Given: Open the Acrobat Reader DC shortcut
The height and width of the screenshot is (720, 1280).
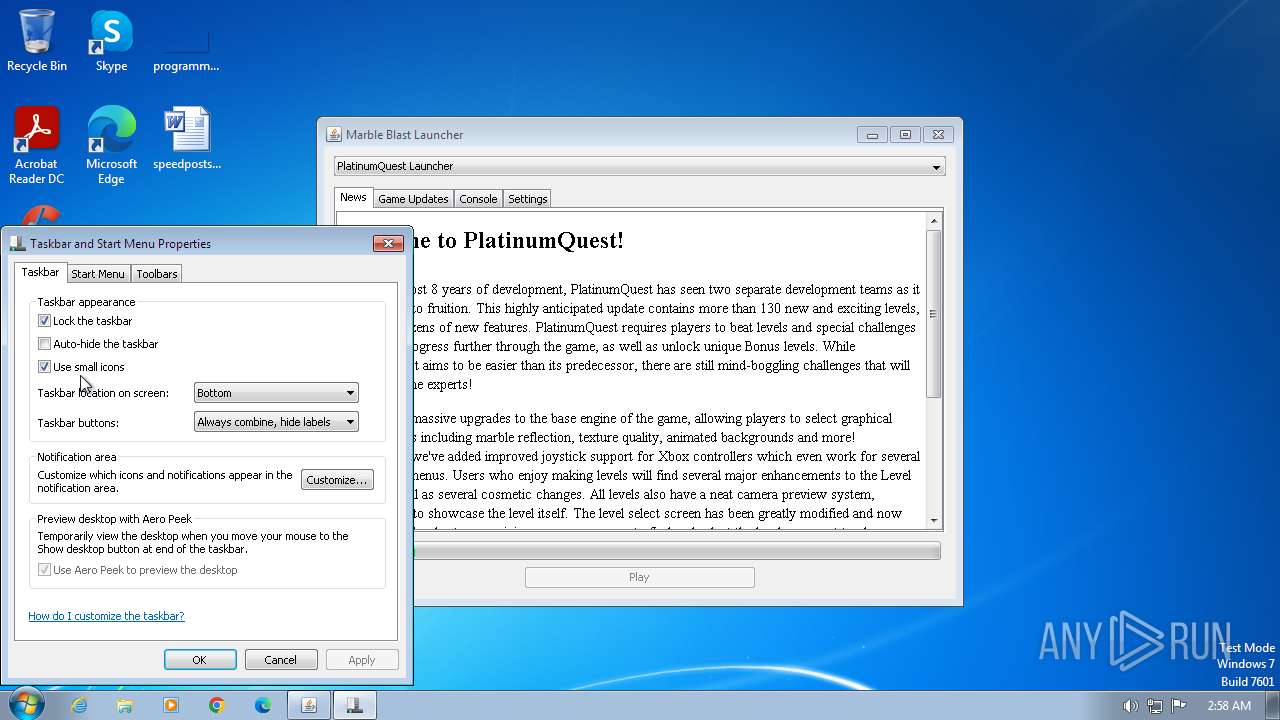Looking at the screenshot, I should (x=37, y=145).
